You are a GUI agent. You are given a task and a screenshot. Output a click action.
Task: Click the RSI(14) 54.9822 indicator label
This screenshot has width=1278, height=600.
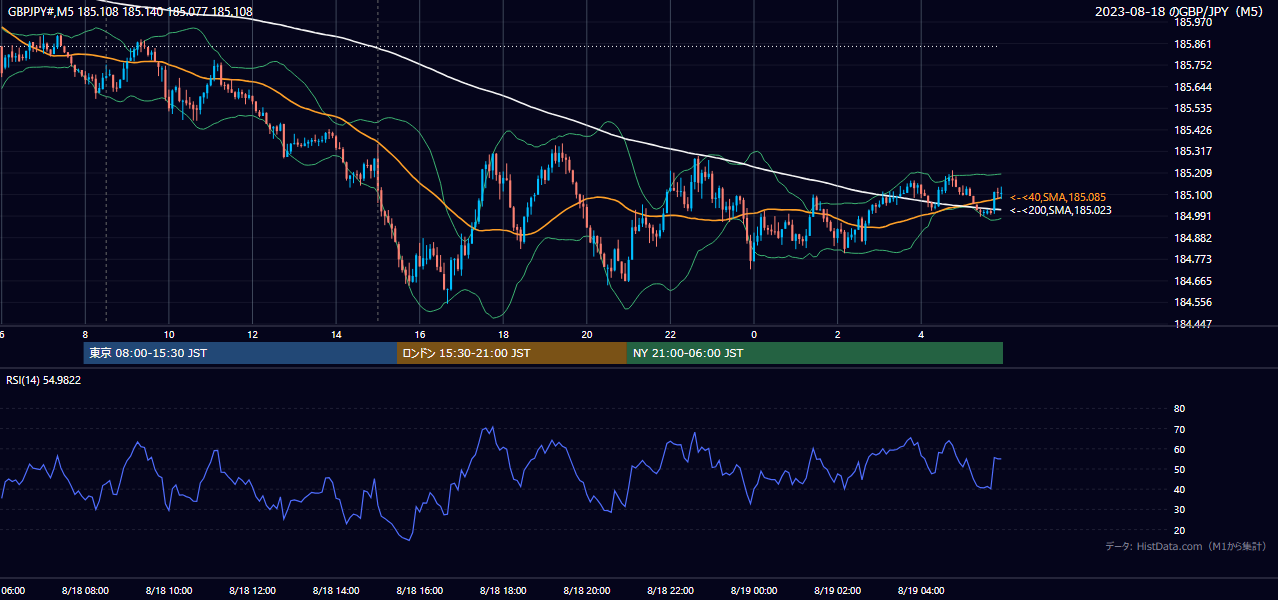(44, 380)
